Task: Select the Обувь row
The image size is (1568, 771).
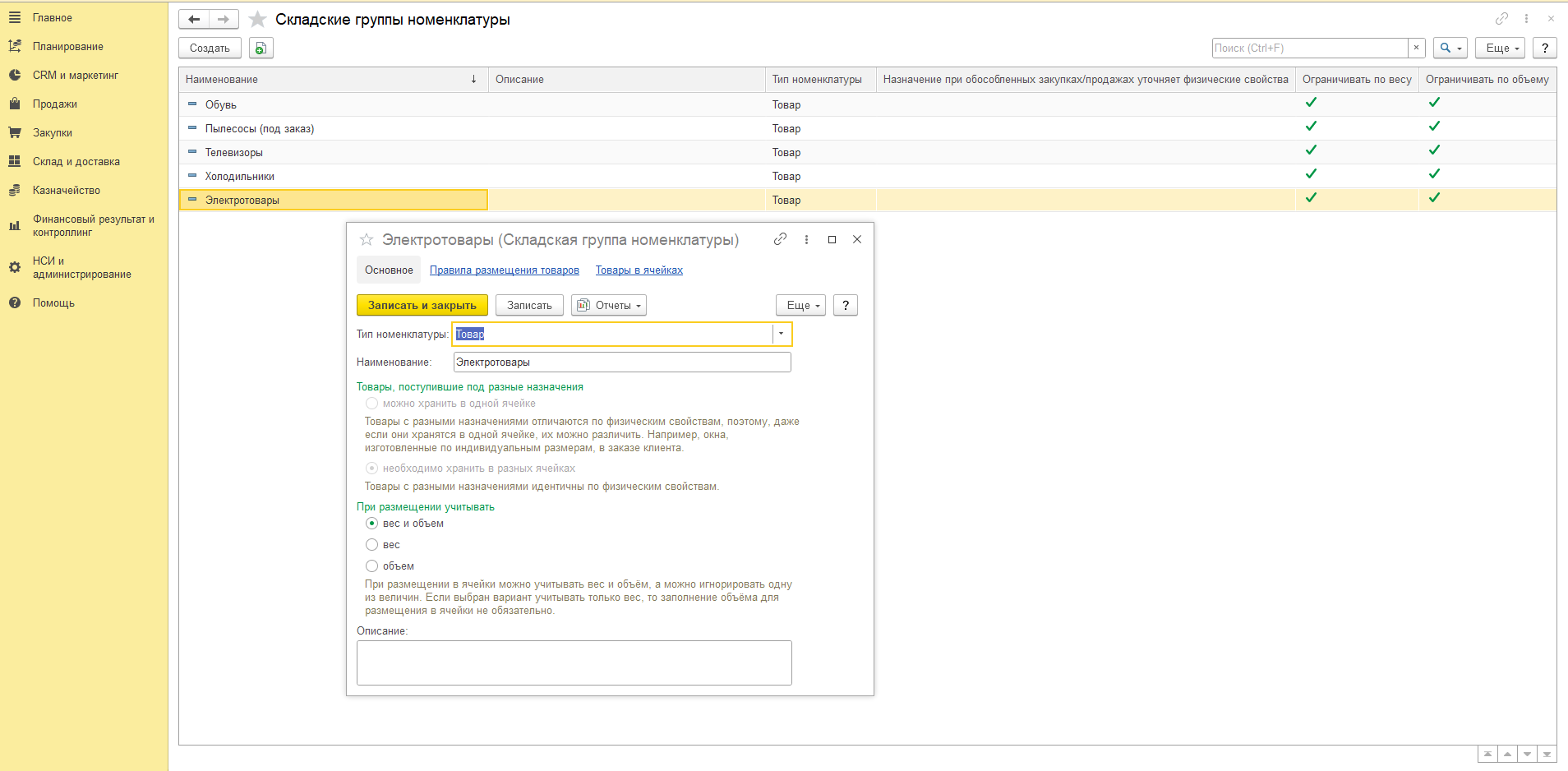Action: click(867, 104)
